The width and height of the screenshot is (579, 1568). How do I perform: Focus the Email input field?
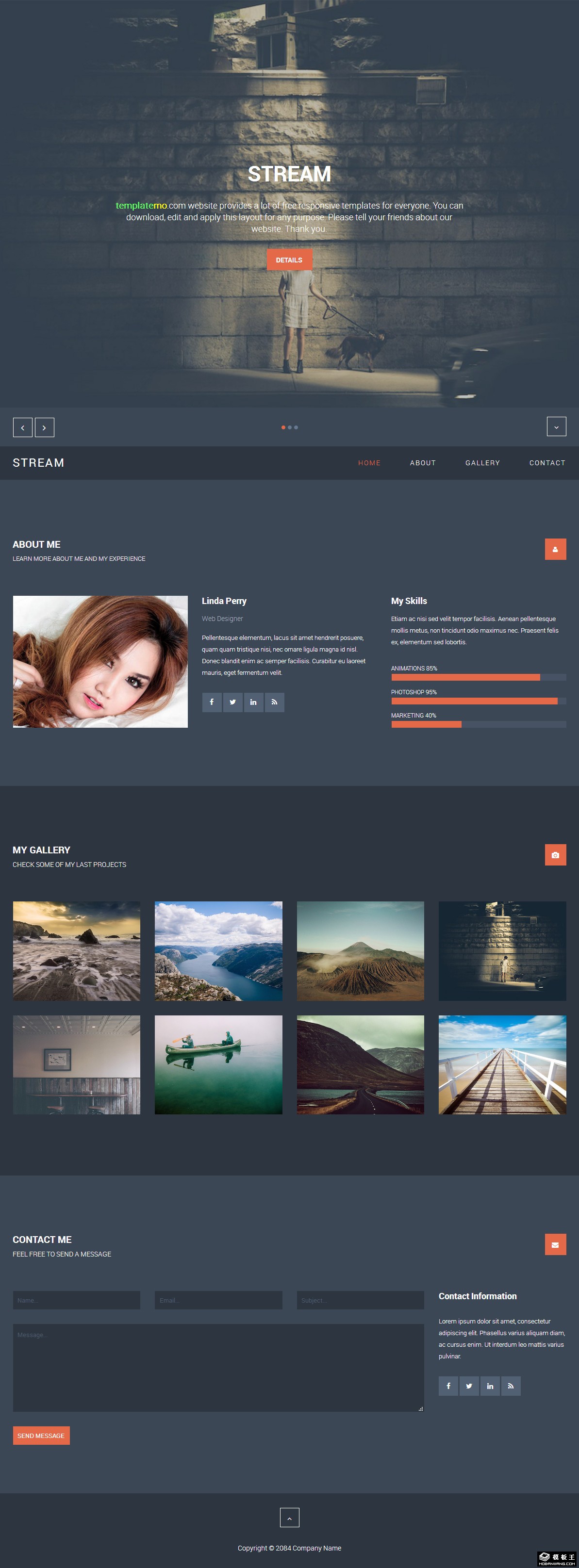click(x=218, y=1300)
